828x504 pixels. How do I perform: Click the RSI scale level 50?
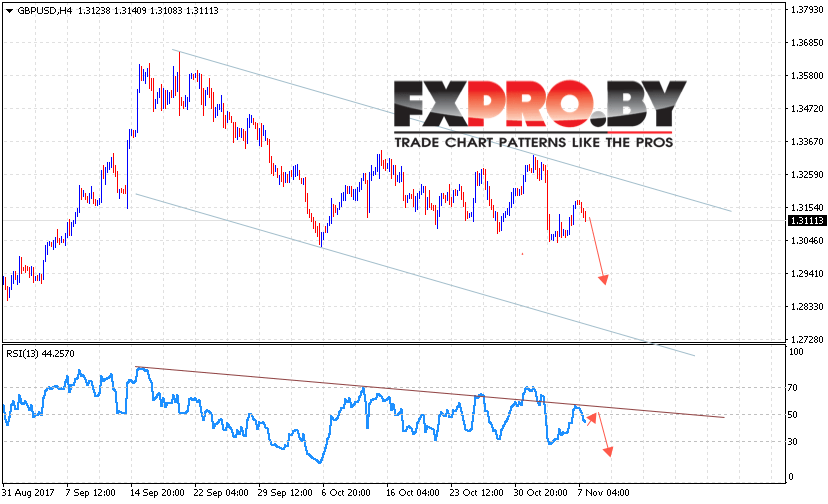click(792, 415)
